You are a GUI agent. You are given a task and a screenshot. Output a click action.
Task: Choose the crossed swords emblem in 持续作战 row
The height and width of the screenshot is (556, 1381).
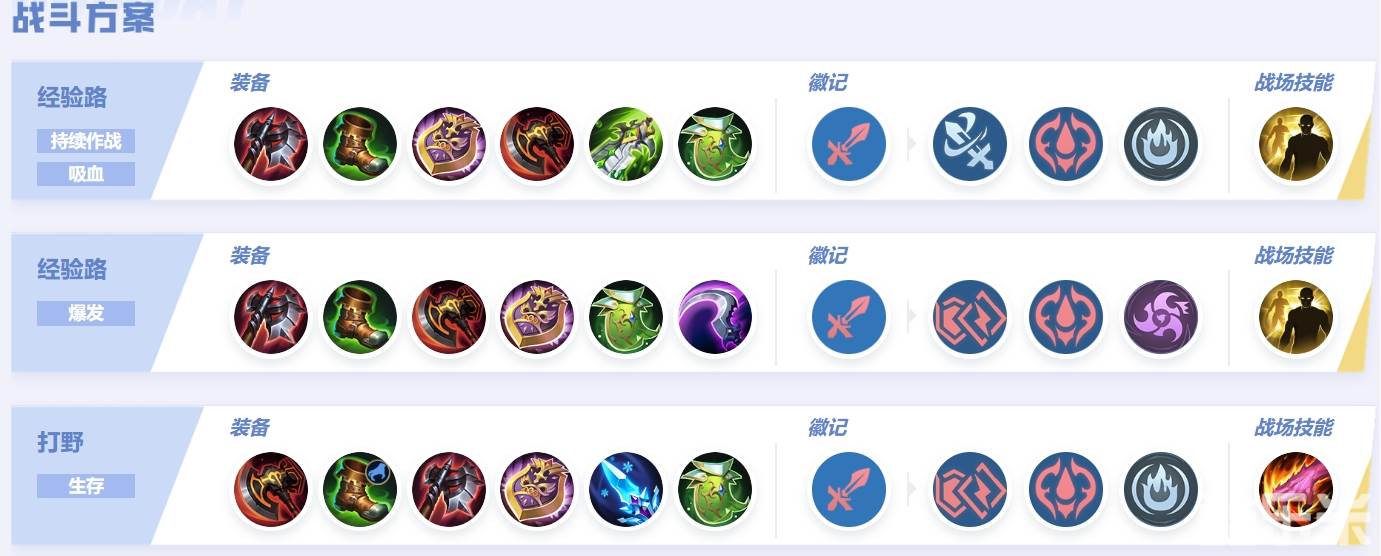tap(969, 145)
